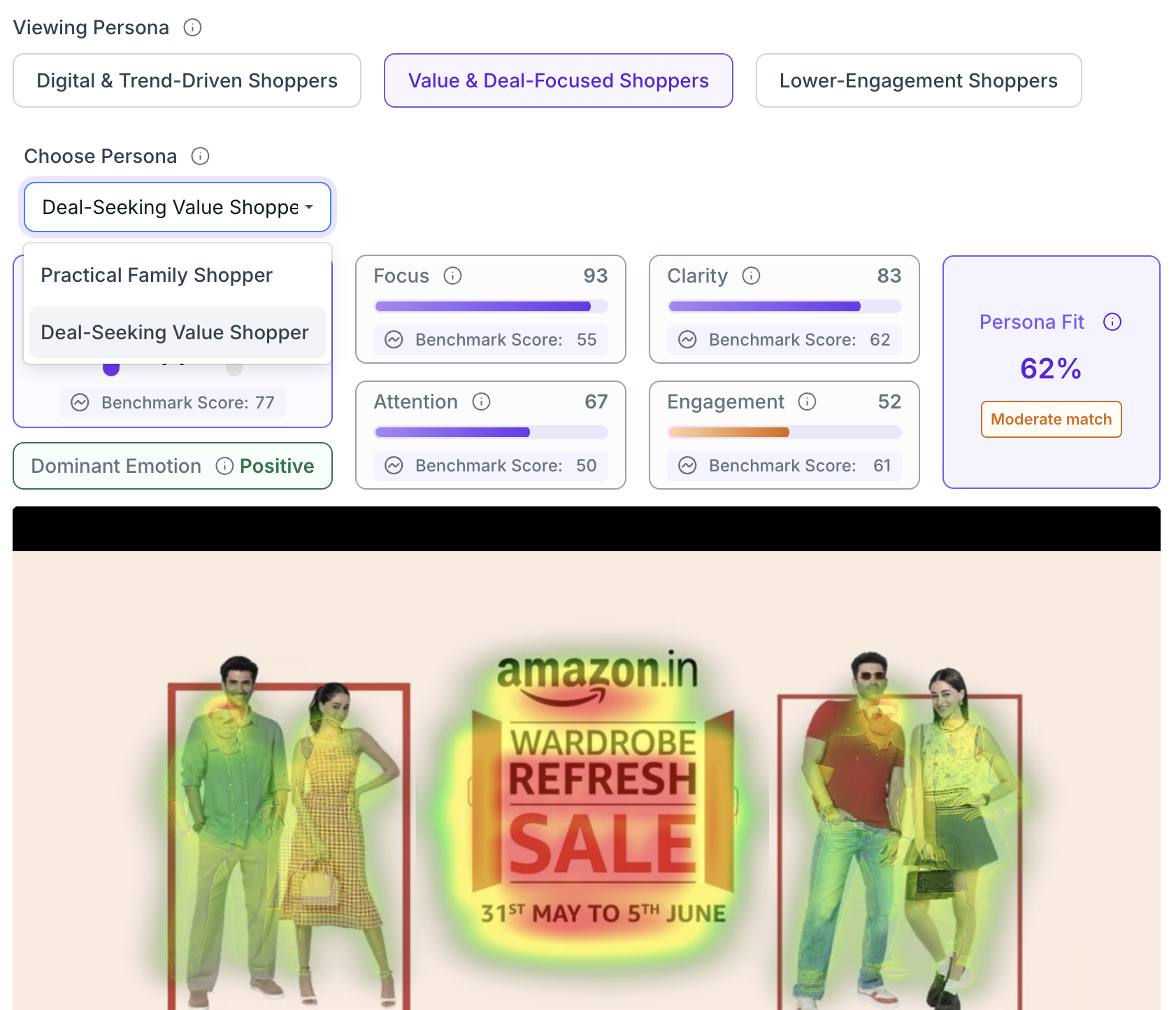Click the Moderate match badge

click(1051, 419)
